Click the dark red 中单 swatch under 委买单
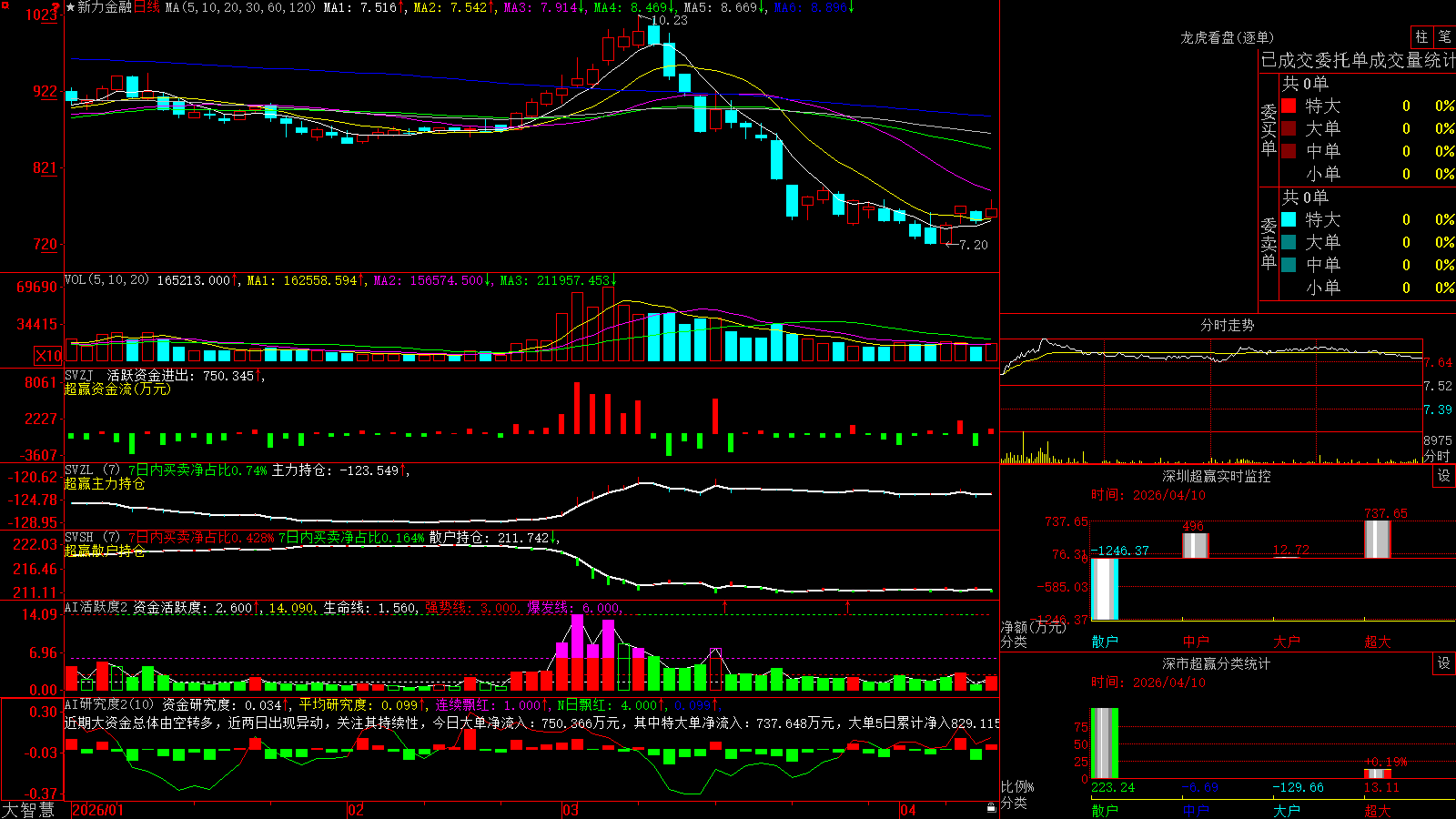Viewport: 1456px width, 819px height. coord(1289,151)
